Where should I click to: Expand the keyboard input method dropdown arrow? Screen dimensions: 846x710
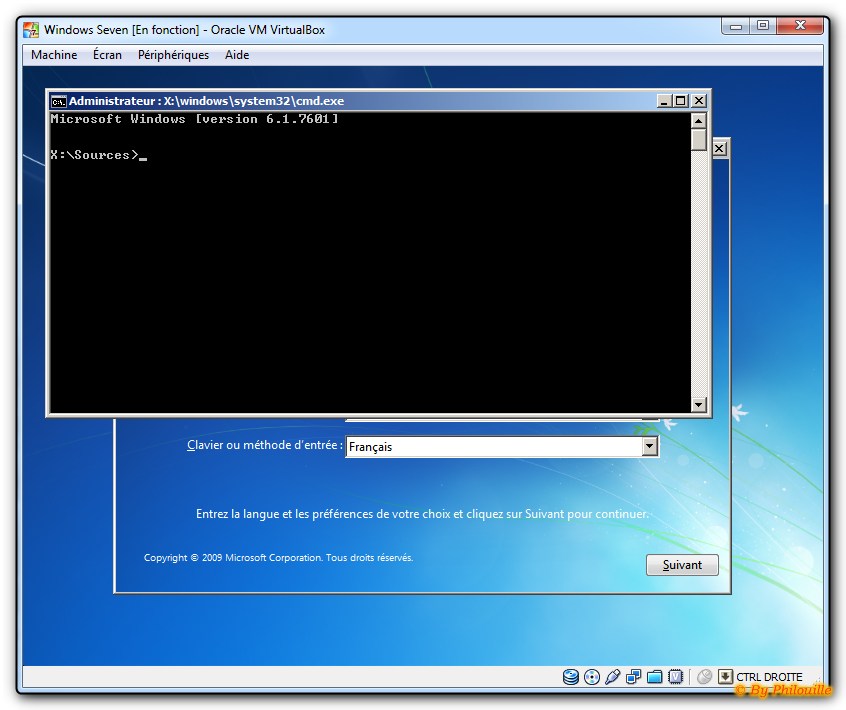pos(650,447)
